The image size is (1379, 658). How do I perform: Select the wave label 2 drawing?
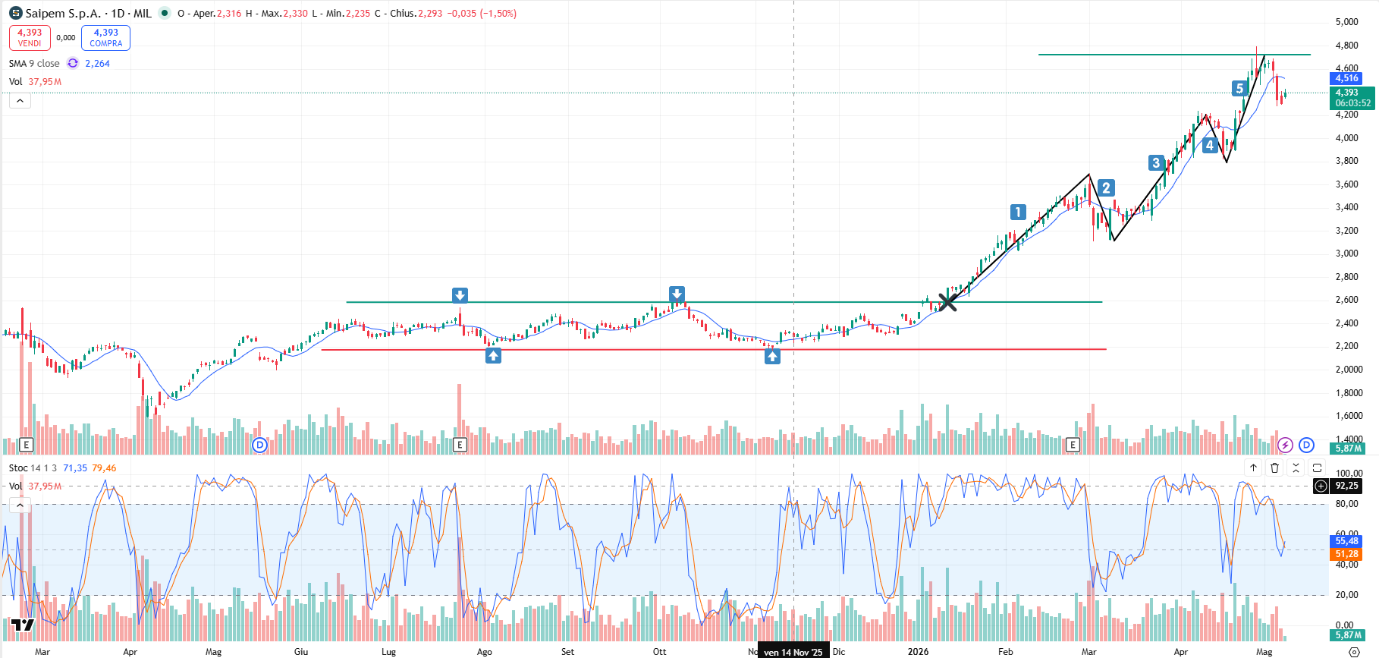pos(1106,187)
